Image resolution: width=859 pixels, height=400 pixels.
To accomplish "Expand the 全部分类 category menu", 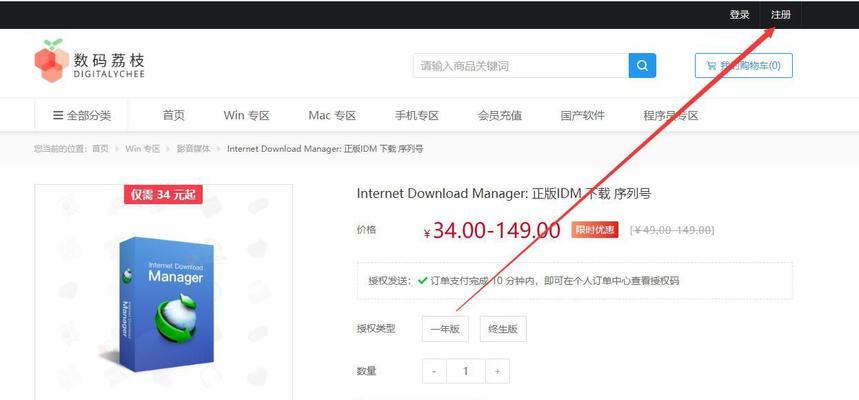I will click(x=82, y=116).
